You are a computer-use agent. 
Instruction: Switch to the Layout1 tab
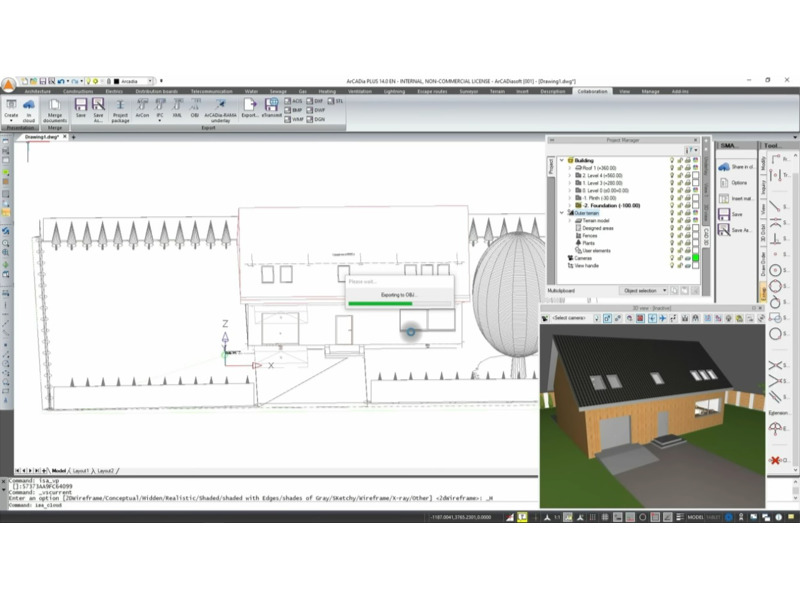click(x=81, y=471)
